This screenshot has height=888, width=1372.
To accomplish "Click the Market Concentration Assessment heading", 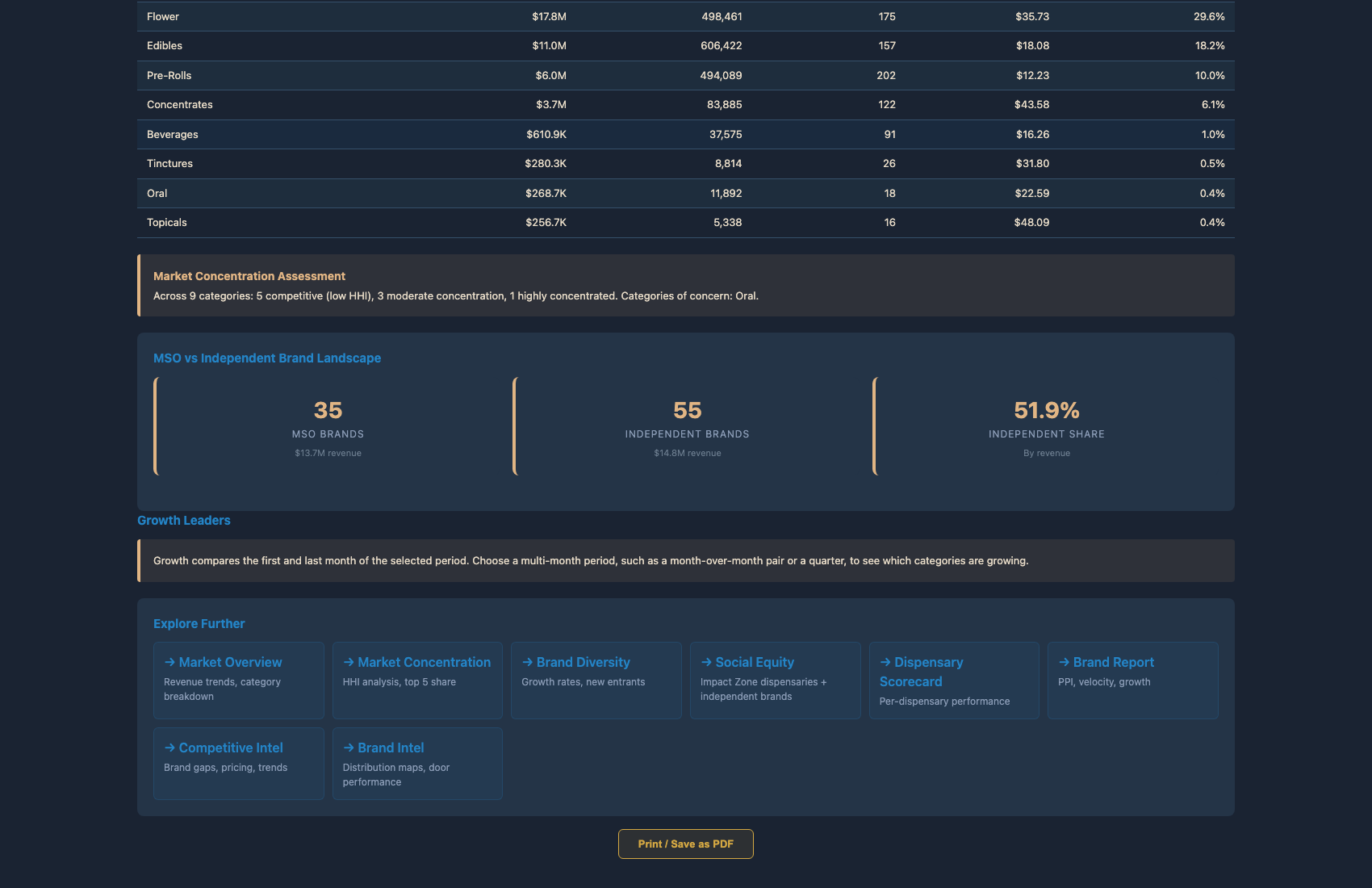I will [249, 276].
